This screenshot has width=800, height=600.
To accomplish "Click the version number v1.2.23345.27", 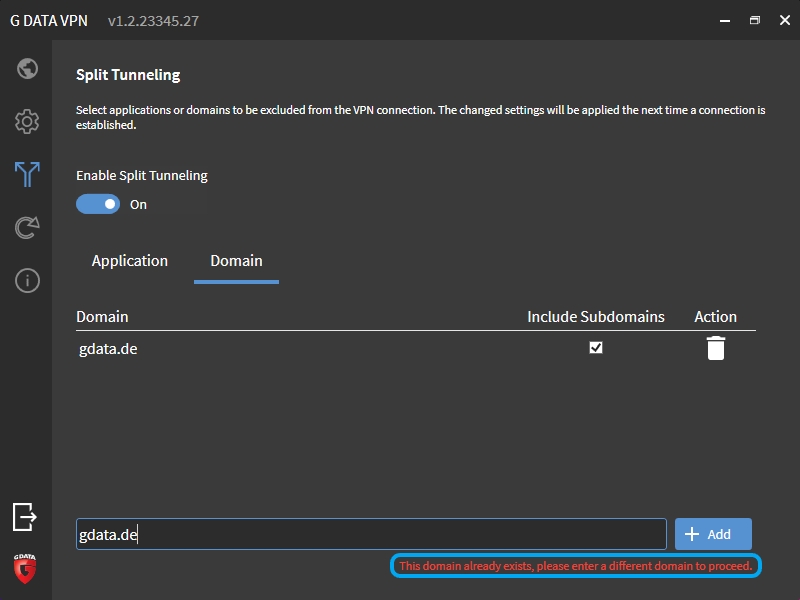I will coord(153,21).
